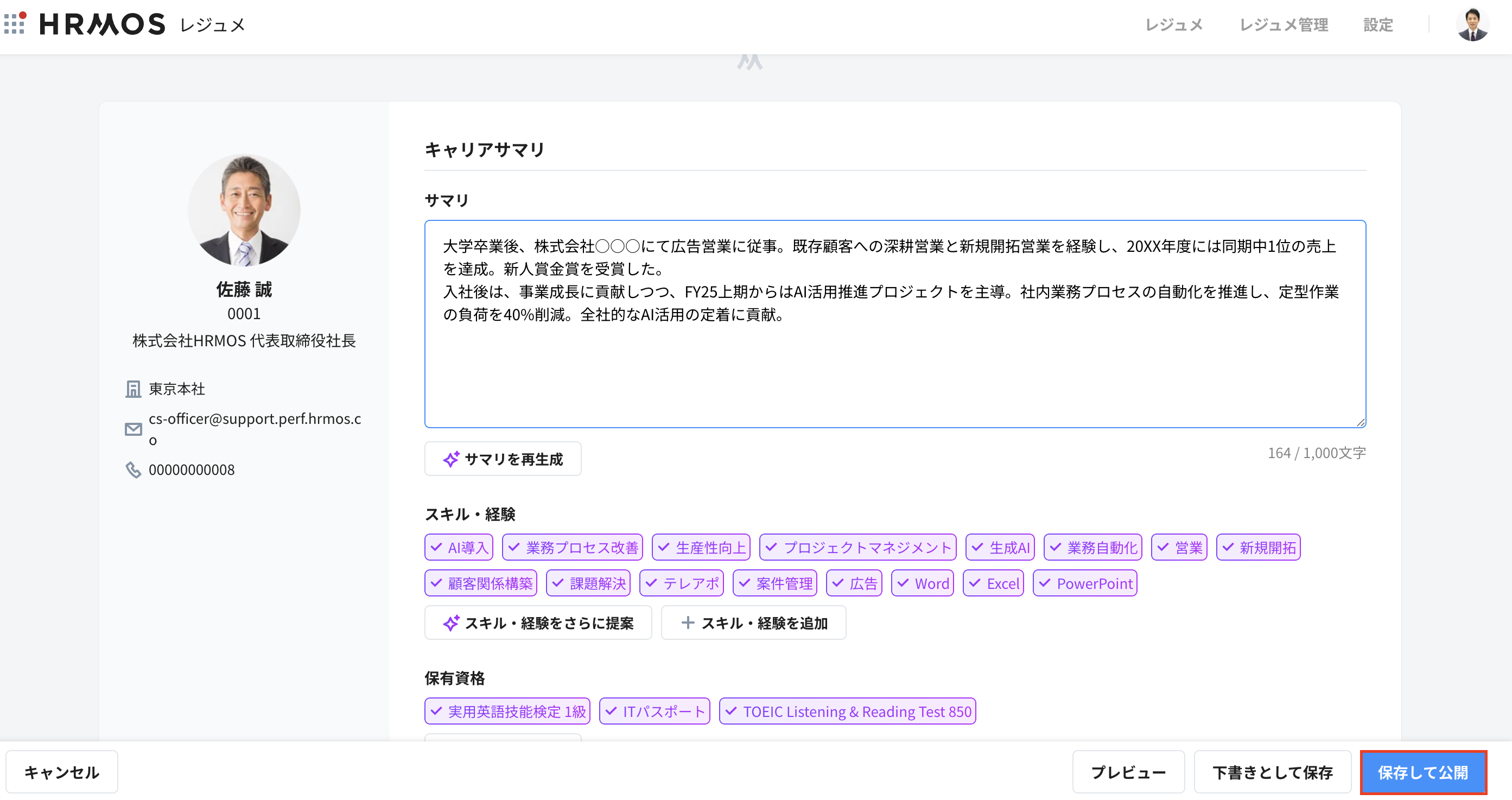This screenshot has height=800, width=1512.
Task: Click the building icon beside 東京本社
Action: point(134,389)
